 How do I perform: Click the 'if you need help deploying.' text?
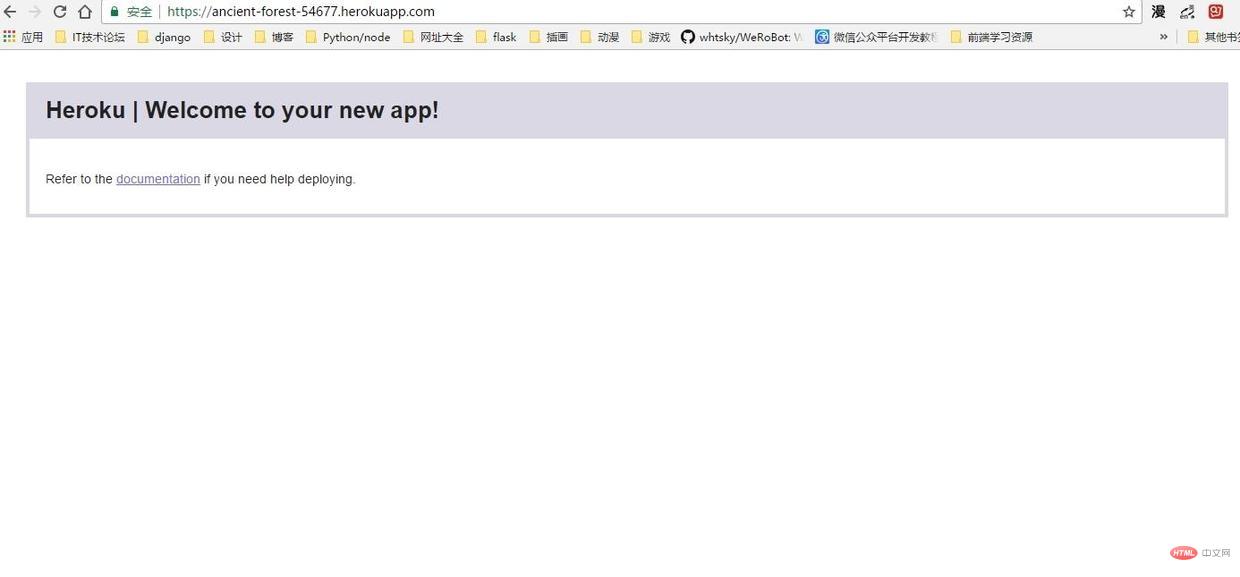point(279,179)
